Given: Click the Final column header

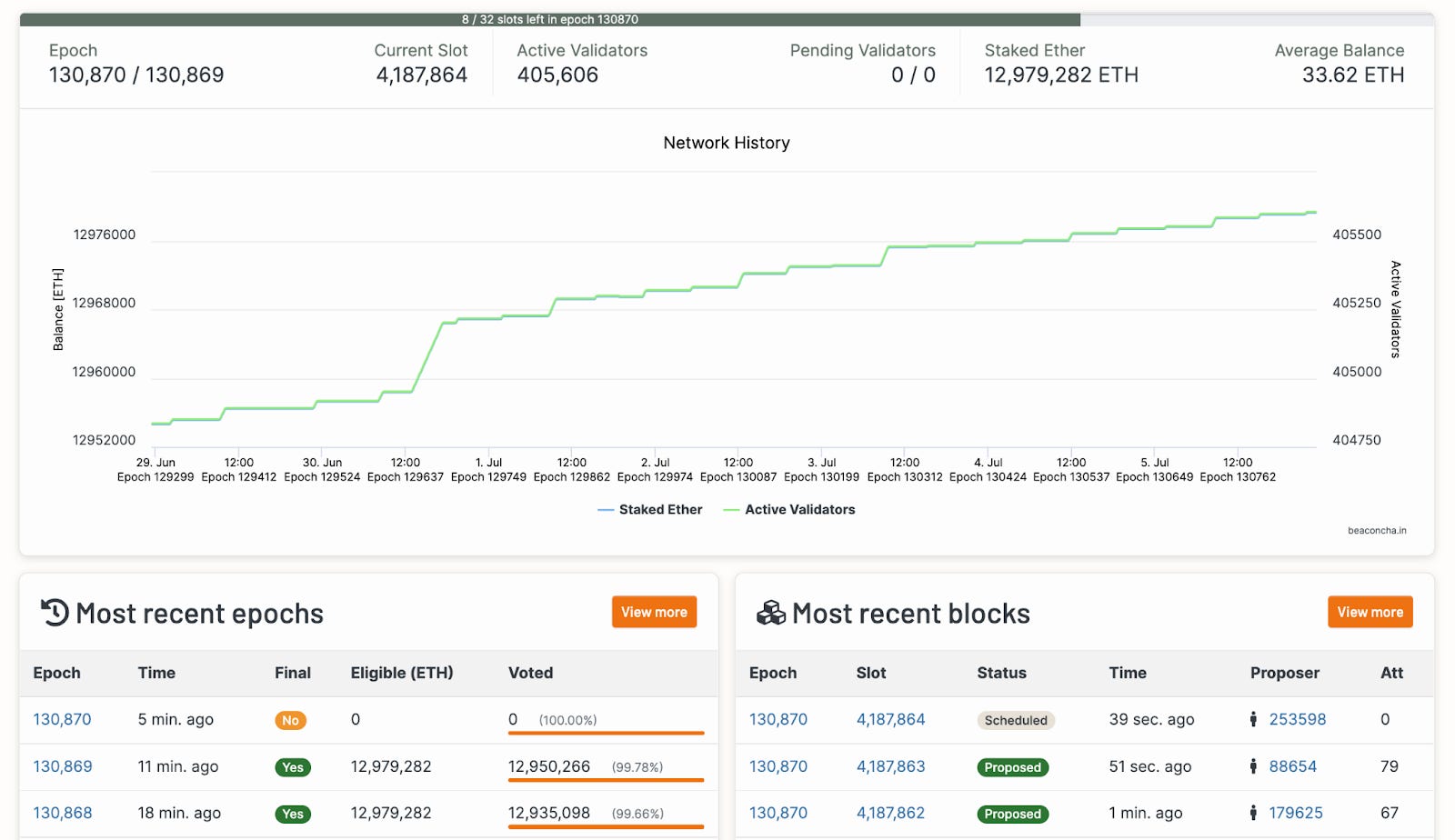Looking at the screenshot, I should tap(293, 673).
